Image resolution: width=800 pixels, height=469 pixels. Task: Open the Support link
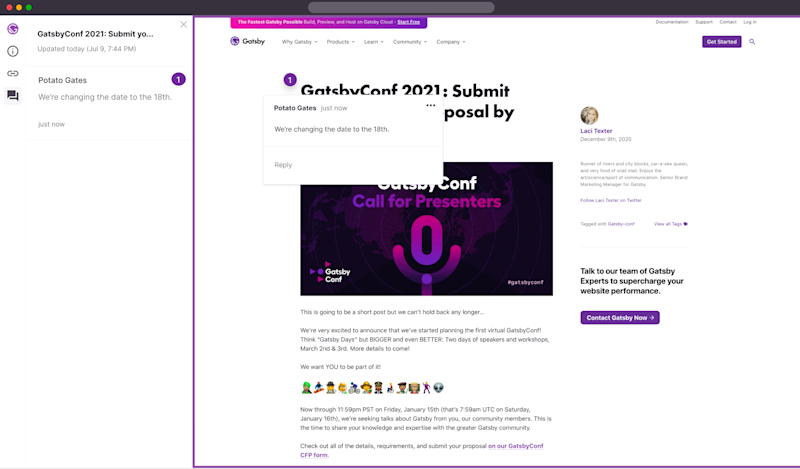coord(704,22)
